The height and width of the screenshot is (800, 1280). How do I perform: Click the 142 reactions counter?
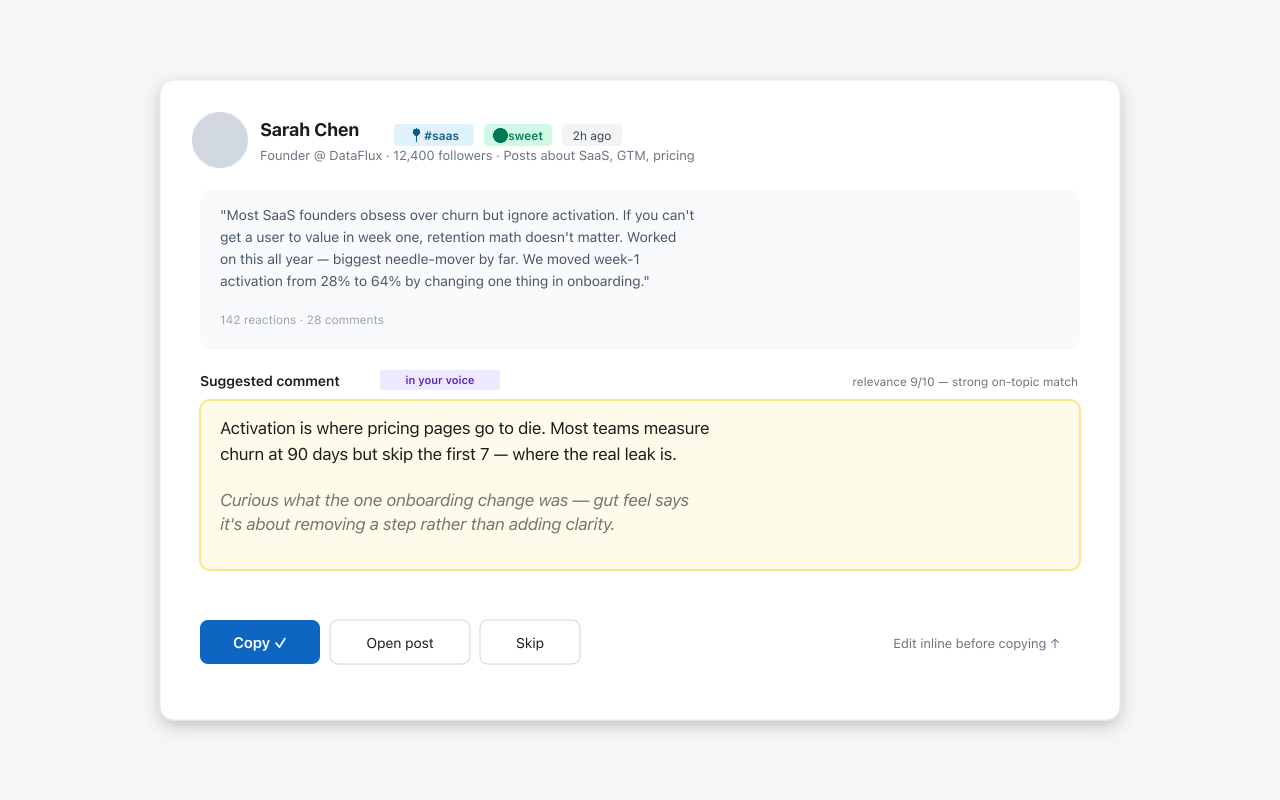257,319
